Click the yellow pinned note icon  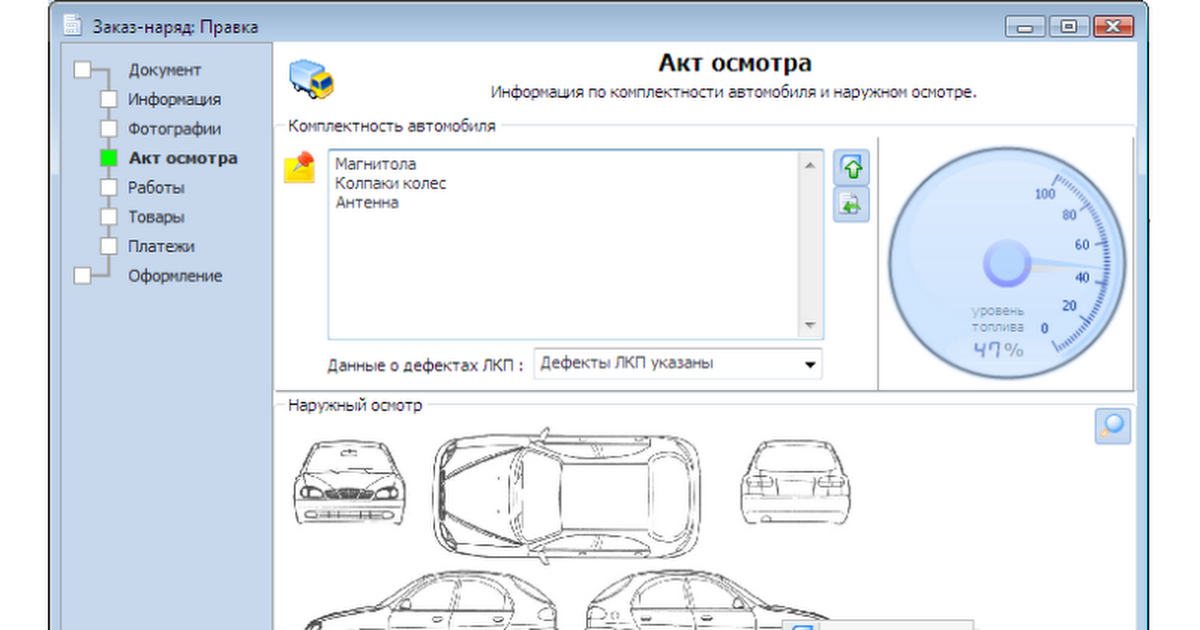coord(300,167)
